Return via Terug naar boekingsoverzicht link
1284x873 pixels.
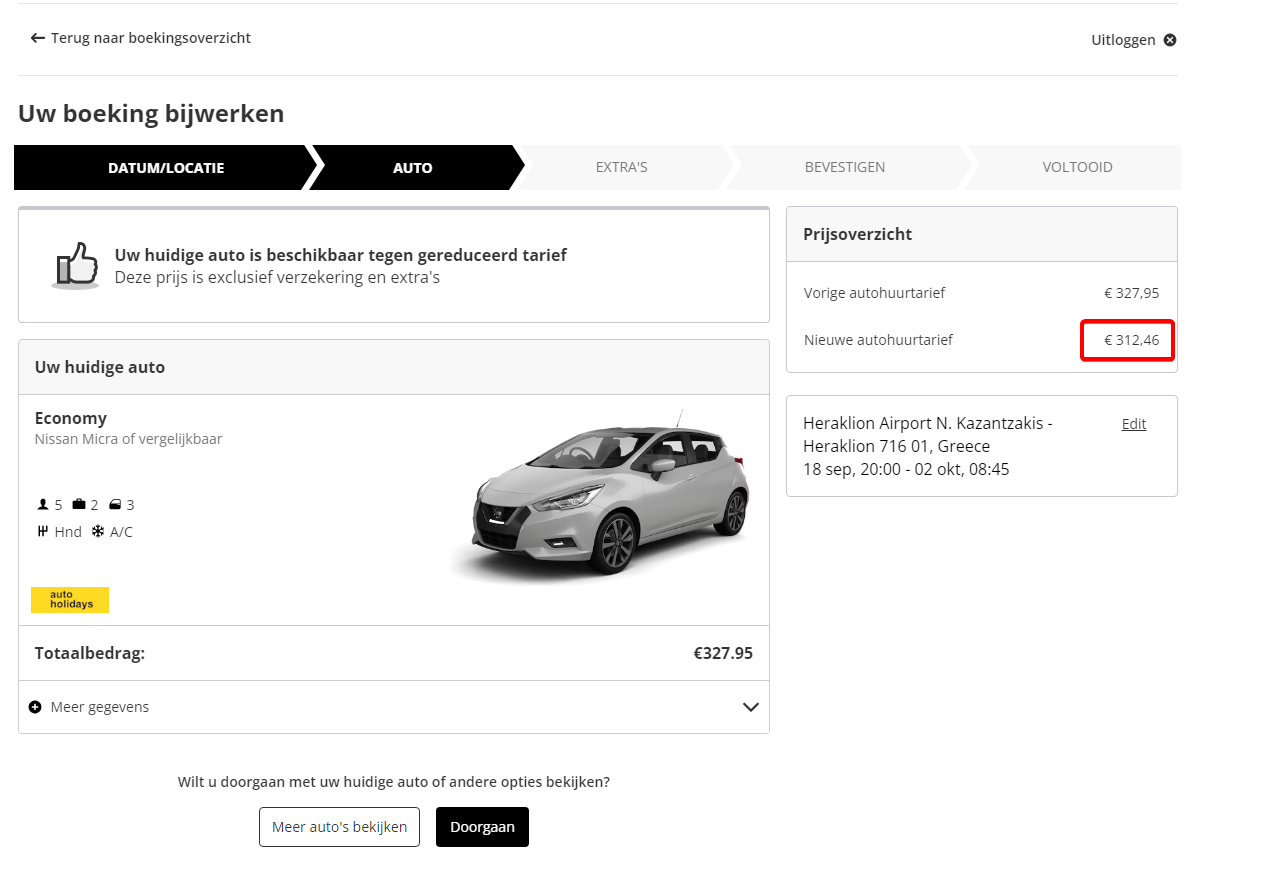coord(150,38)
